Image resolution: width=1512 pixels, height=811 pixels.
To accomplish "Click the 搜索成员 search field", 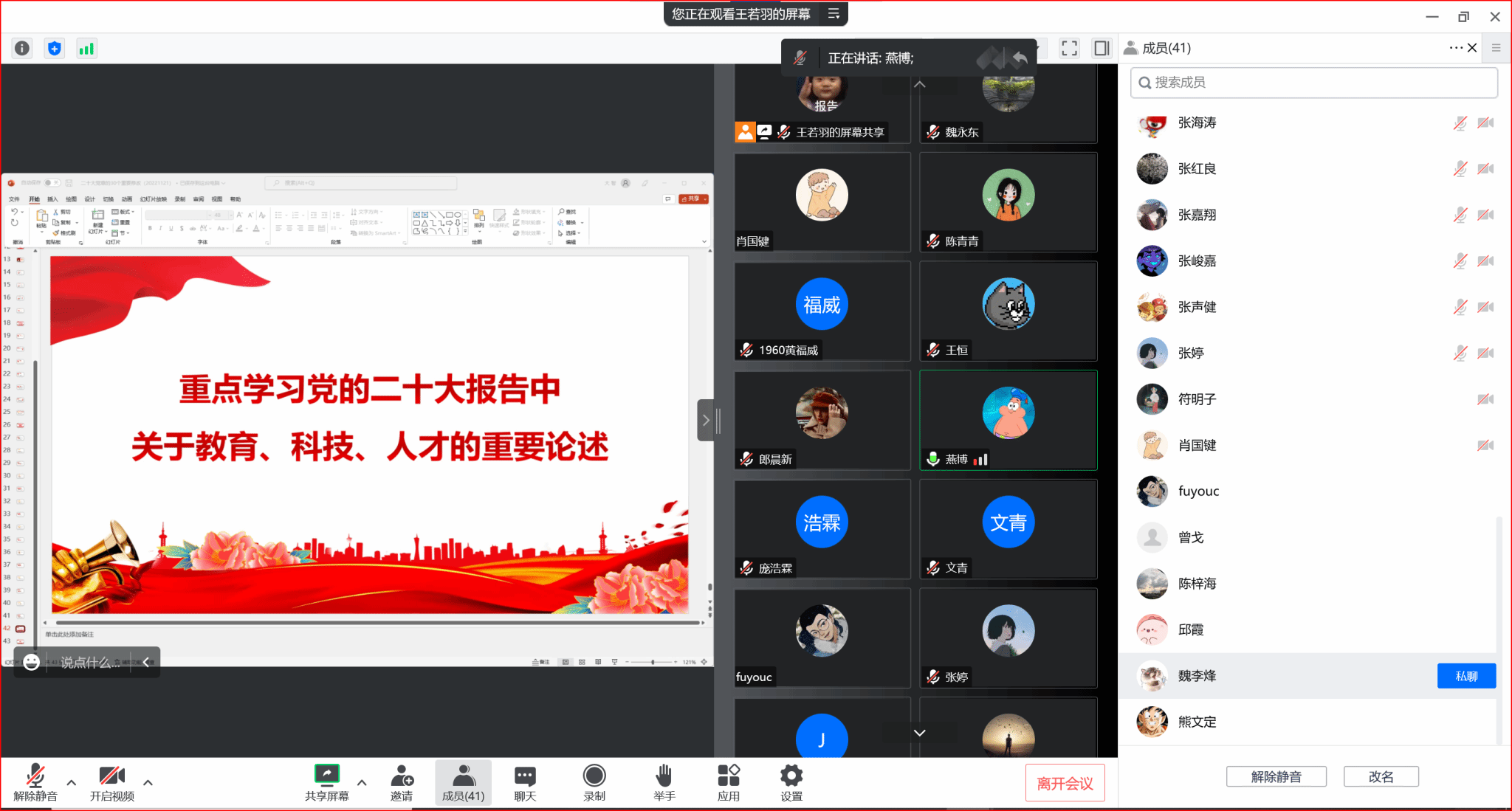I will point(1314,83).
